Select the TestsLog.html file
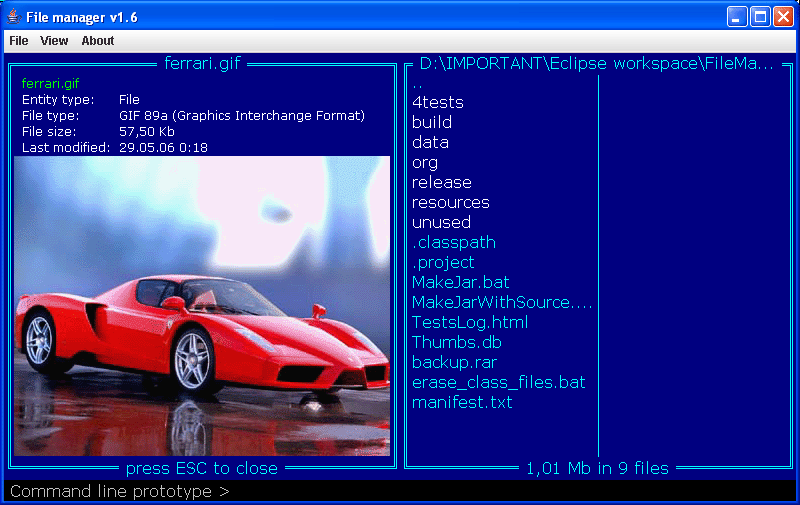 [470, 322]
